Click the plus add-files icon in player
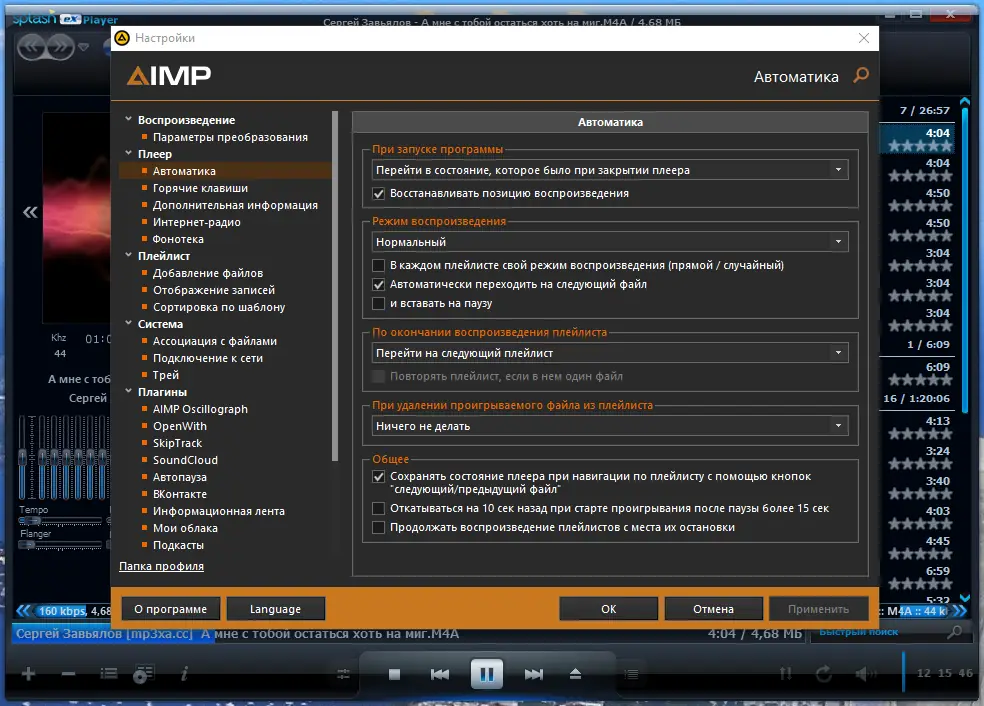Image resolution: width=984 pixels, height=706 pixels. tap(29, 674)
